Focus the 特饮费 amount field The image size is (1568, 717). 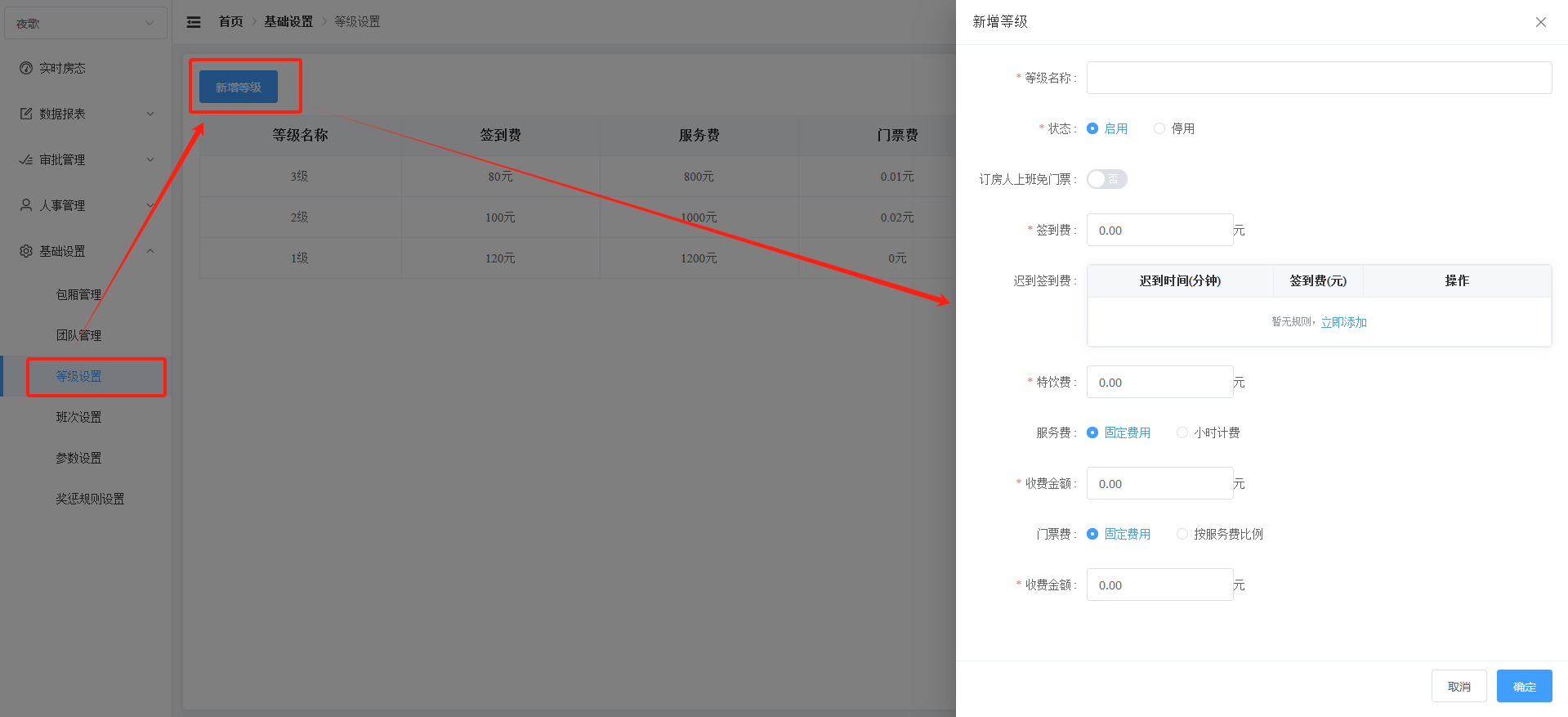1160,382
